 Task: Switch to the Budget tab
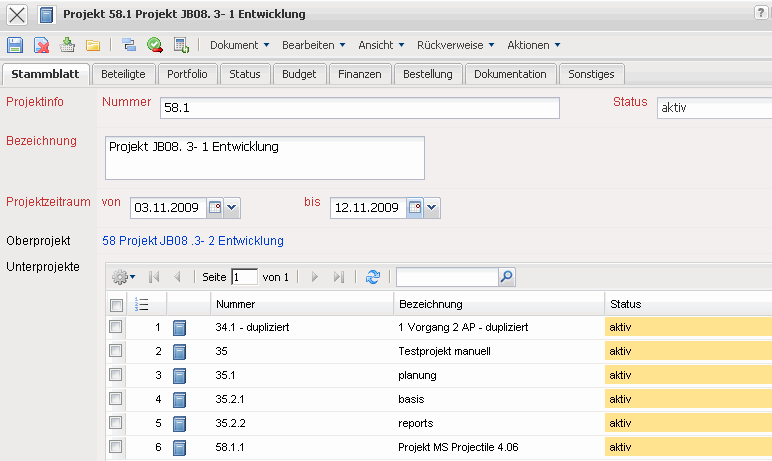(x=299, y=74)
